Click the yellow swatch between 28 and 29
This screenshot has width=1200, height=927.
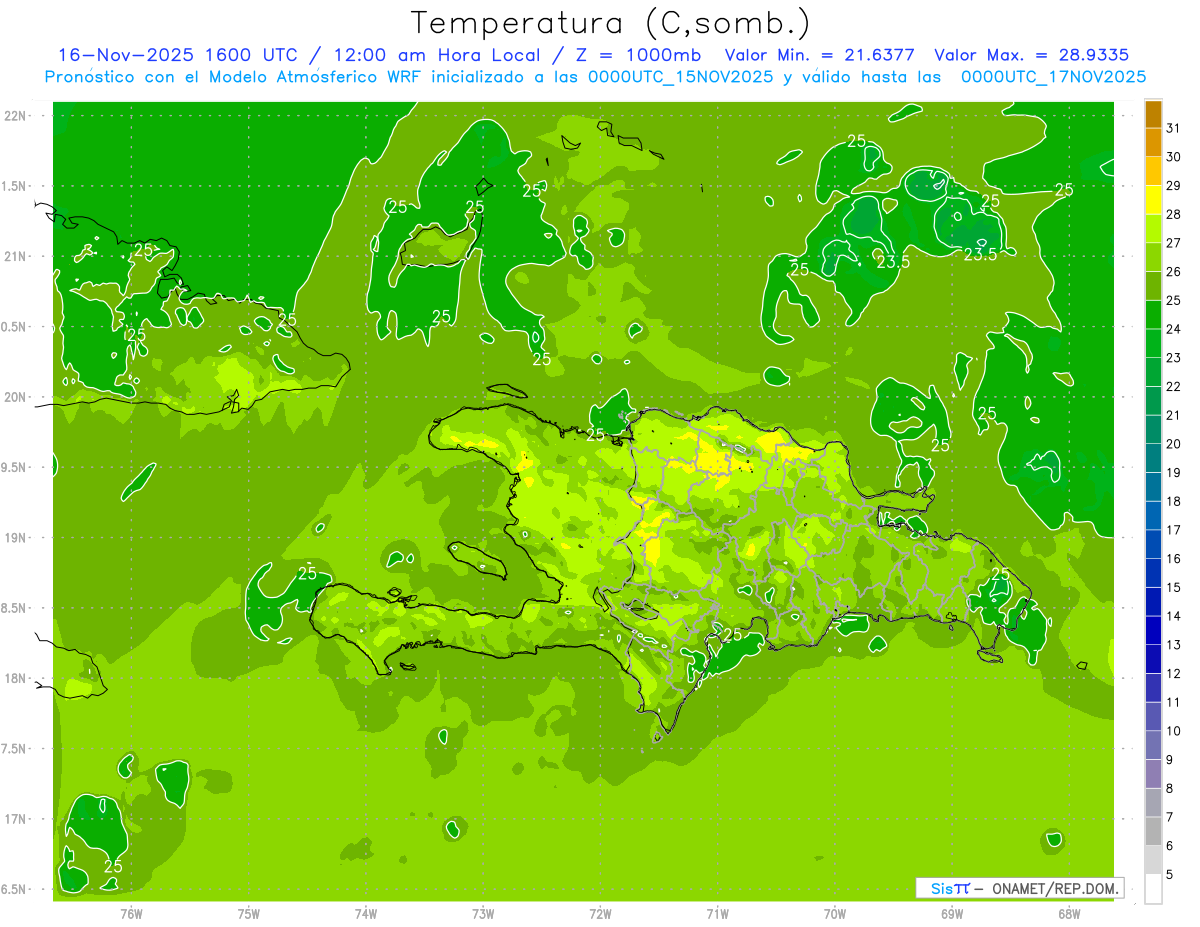point(1153,200)
